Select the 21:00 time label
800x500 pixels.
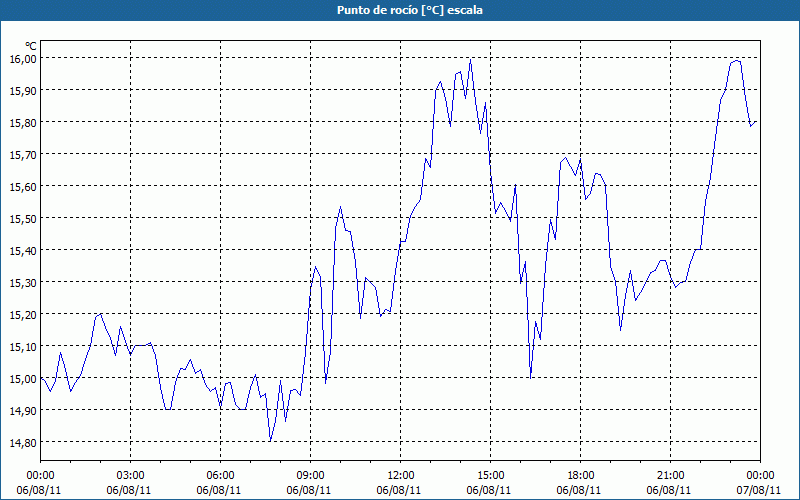[670, 476]
